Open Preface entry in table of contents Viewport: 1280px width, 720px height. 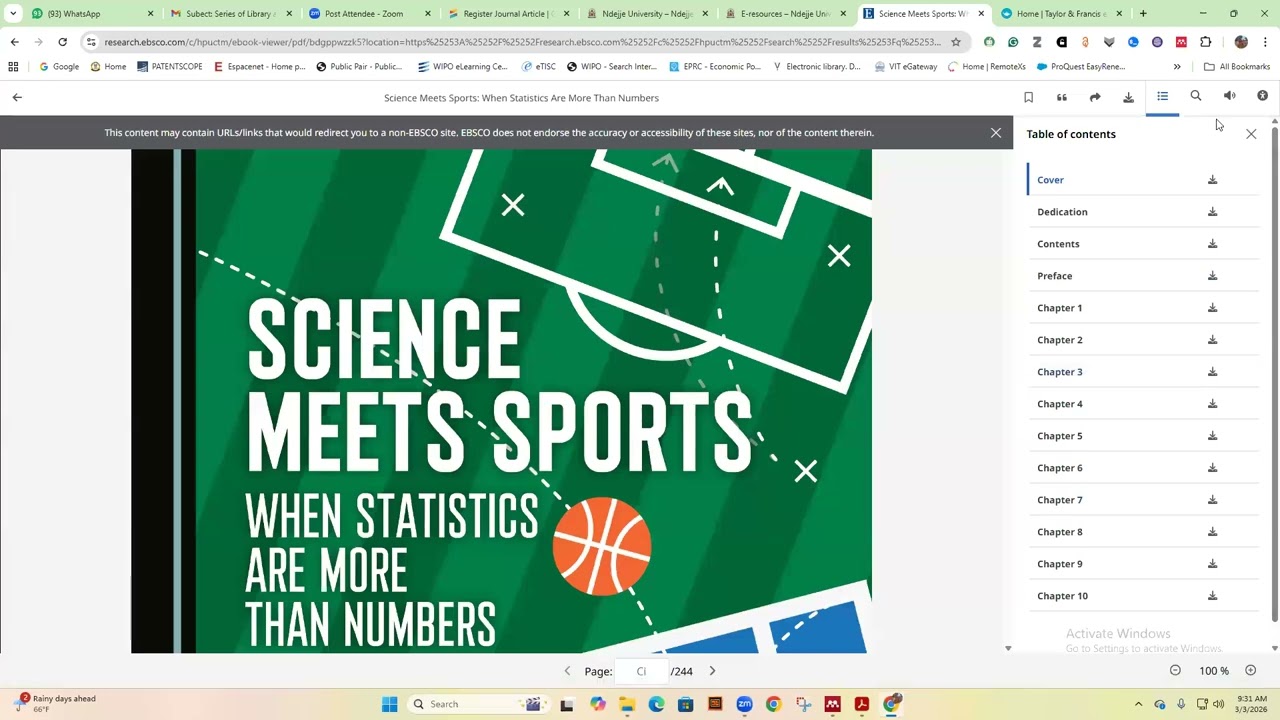(1054, 276)
